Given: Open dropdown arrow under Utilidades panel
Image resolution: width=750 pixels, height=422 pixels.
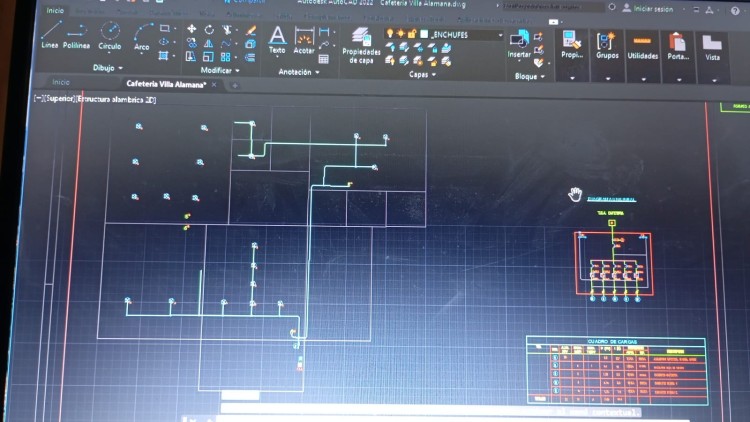Looking at the screenshot, I should pos(643,79).
